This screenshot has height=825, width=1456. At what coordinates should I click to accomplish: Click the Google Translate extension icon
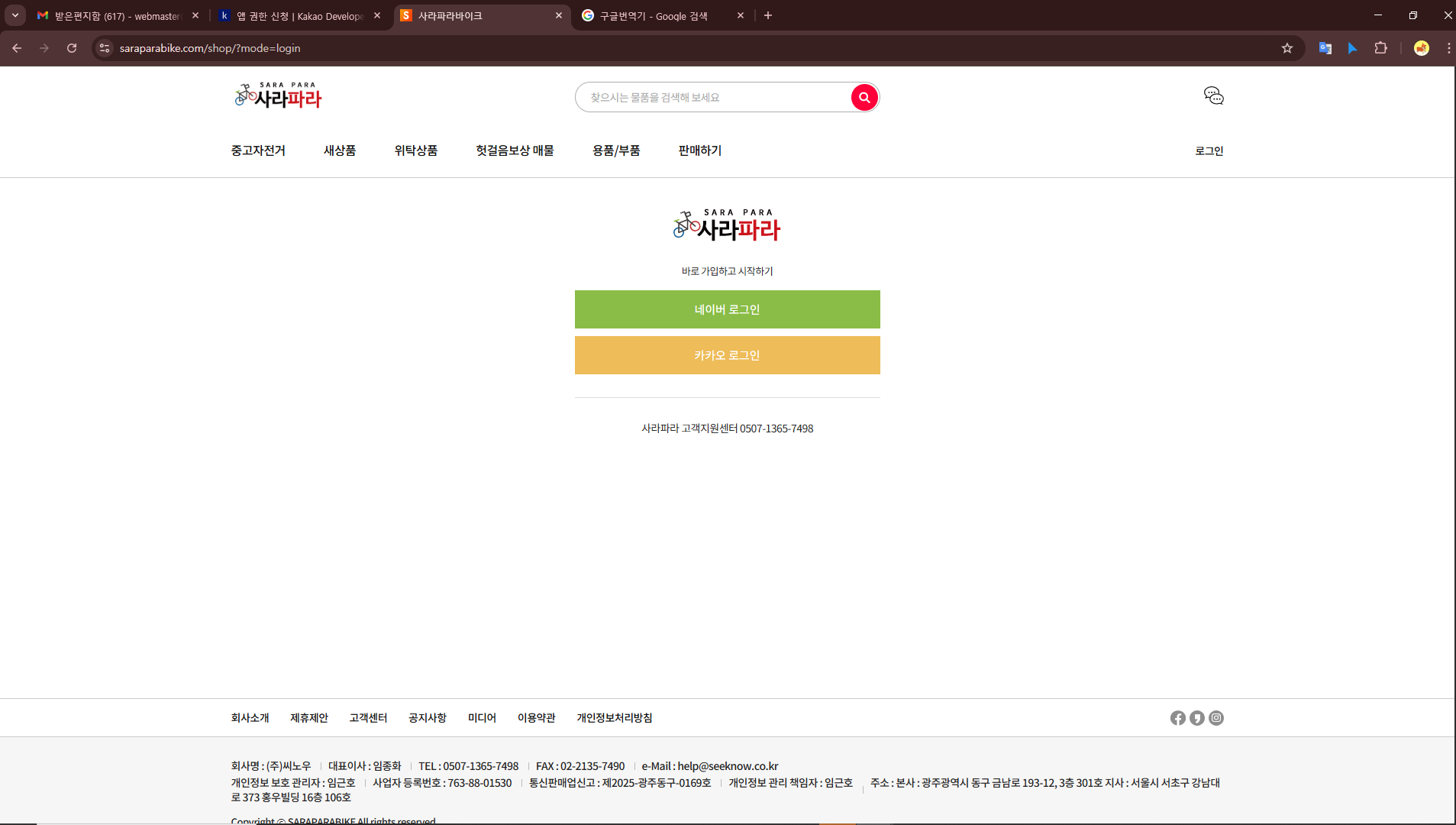click(x=1325, y=48)
